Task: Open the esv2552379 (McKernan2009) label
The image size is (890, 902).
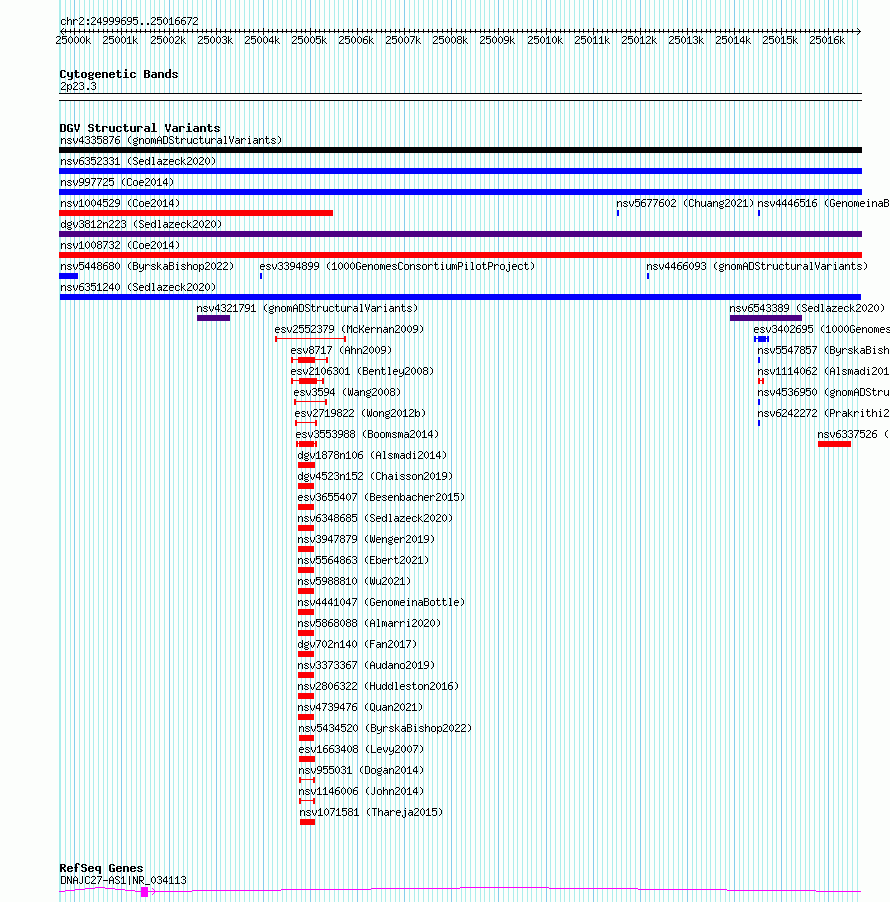Action: click(349, 329)
